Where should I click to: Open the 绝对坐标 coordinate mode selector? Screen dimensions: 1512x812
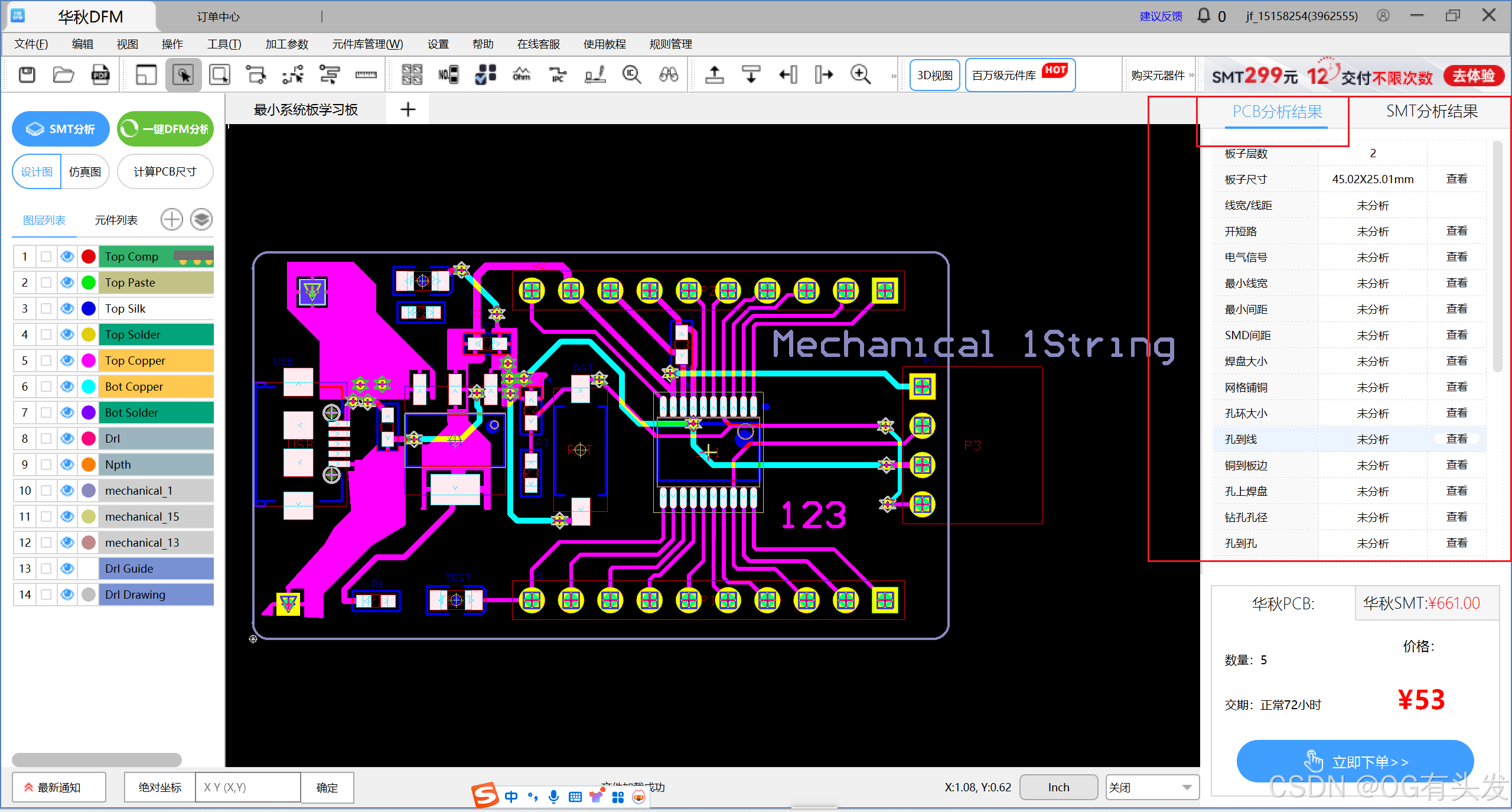pyautogui.click(x=159, y=787)
